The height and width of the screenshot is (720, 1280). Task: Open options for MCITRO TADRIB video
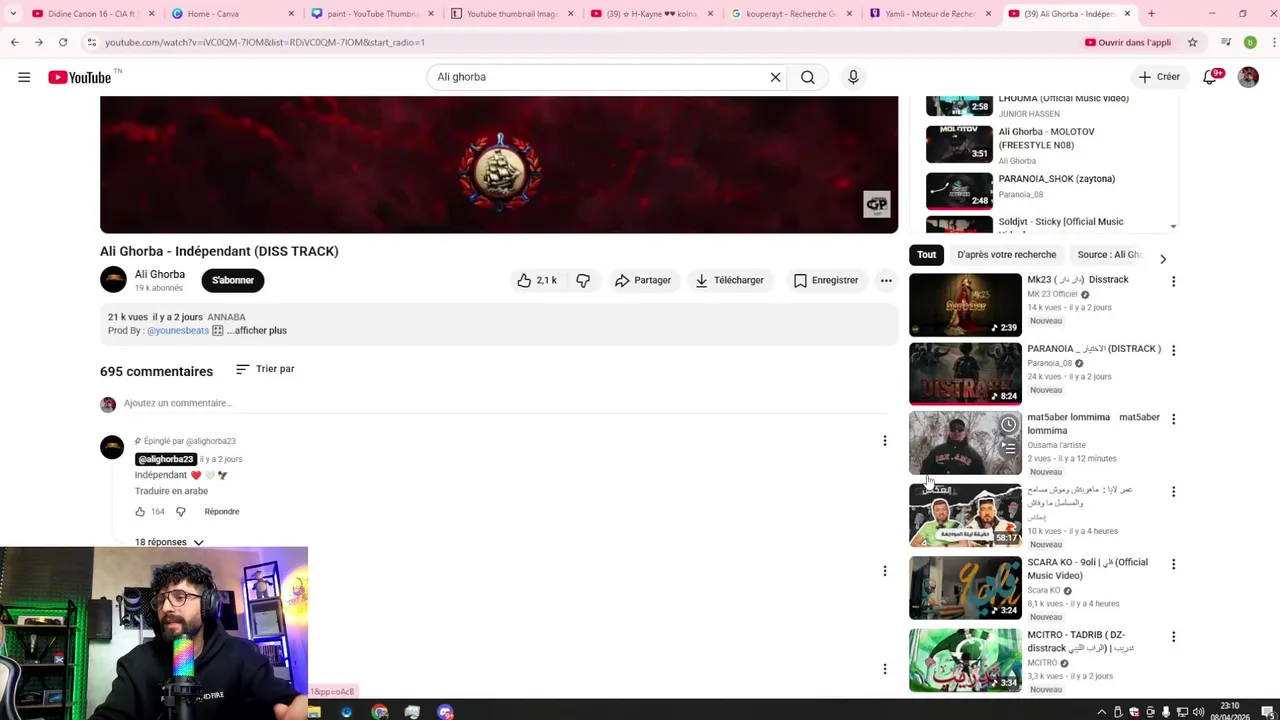coord(1173,637)
